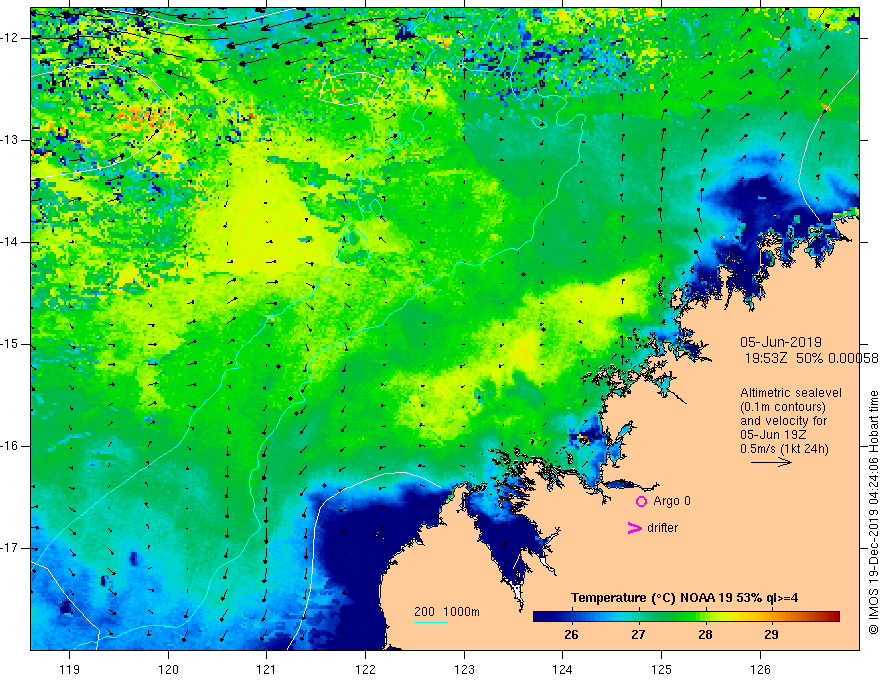The image size is (880, 680).
Task: Click the "Argo 0" legend label
Action: (672, 501)
